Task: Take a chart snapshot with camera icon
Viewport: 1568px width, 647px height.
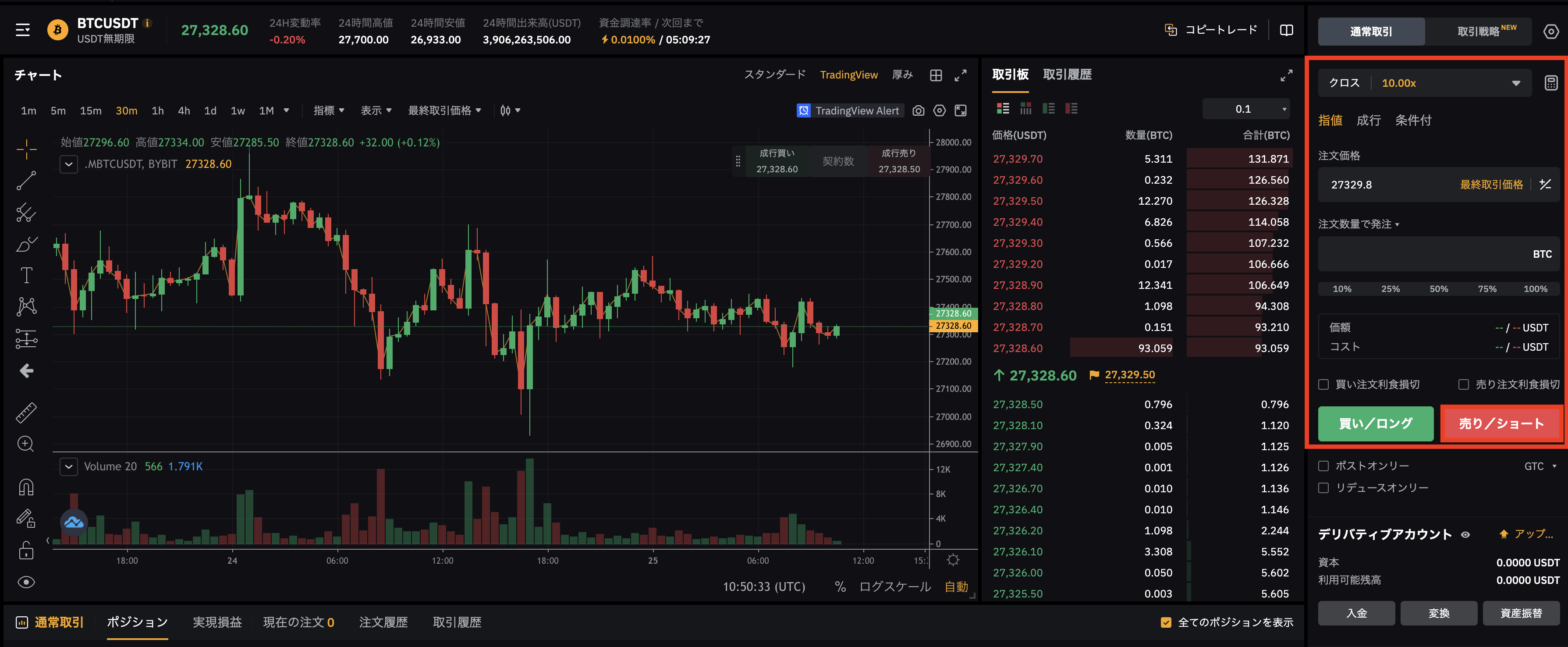Action: tap(919, 111)
